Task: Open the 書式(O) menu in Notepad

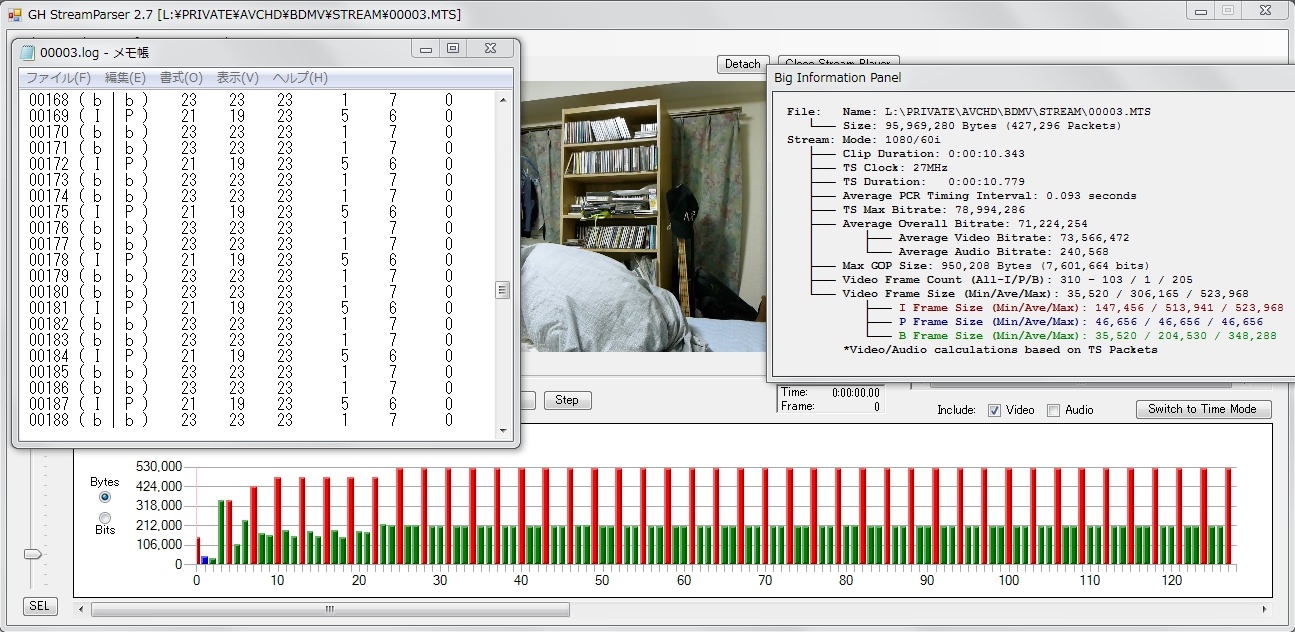Action: (x=181, y=78)
